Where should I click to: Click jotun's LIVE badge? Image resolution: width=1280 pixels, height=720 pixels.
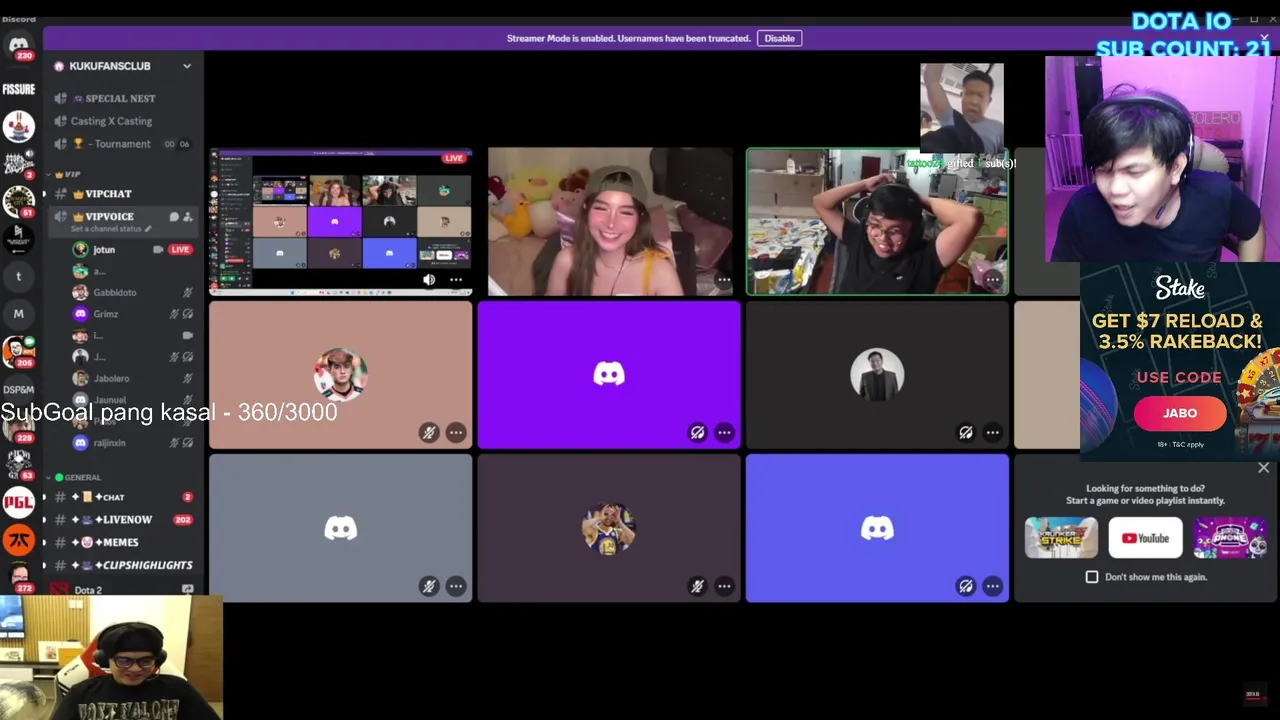pyautogui.click(x=180, y=249)
